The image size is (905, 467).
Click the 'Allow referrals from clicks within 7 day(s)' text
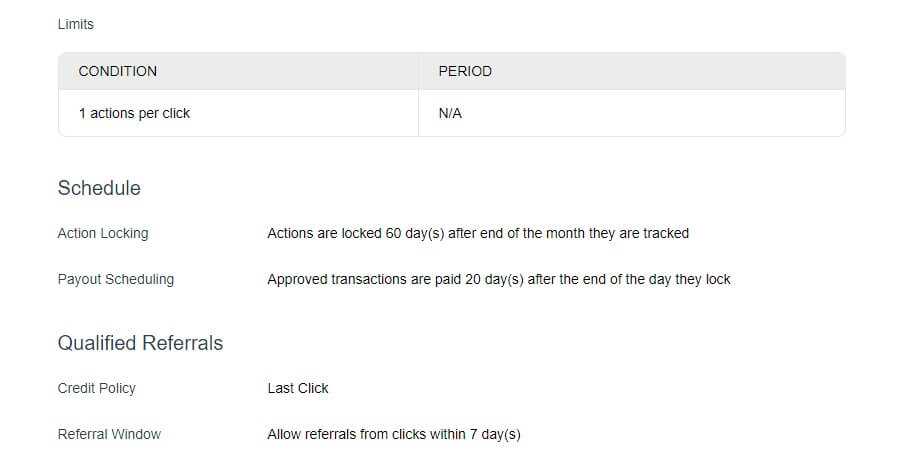[x=394, y=434]
